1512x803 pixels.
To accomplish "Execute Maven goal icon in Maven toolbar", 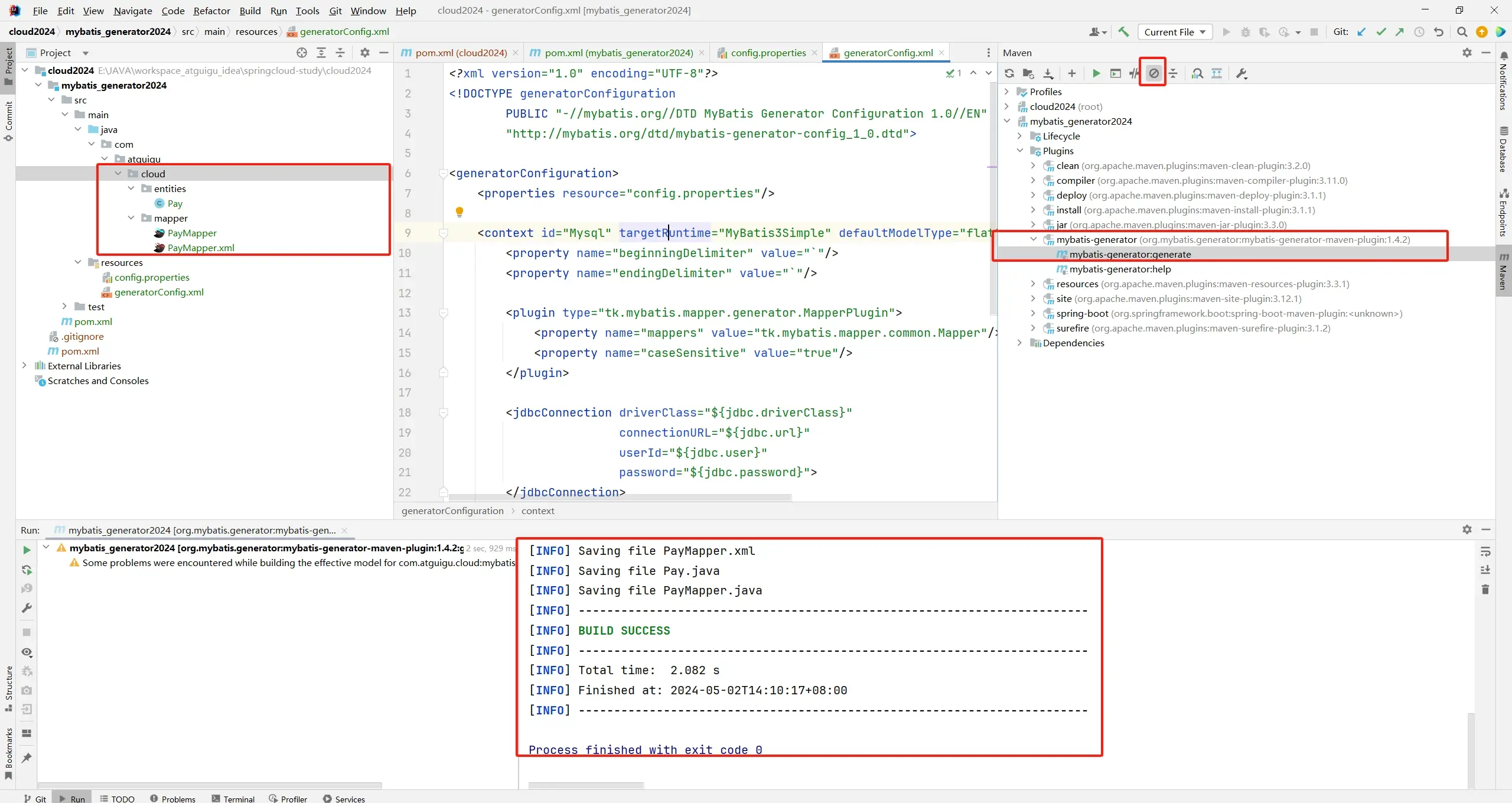I will click(x=1115, y=73).
